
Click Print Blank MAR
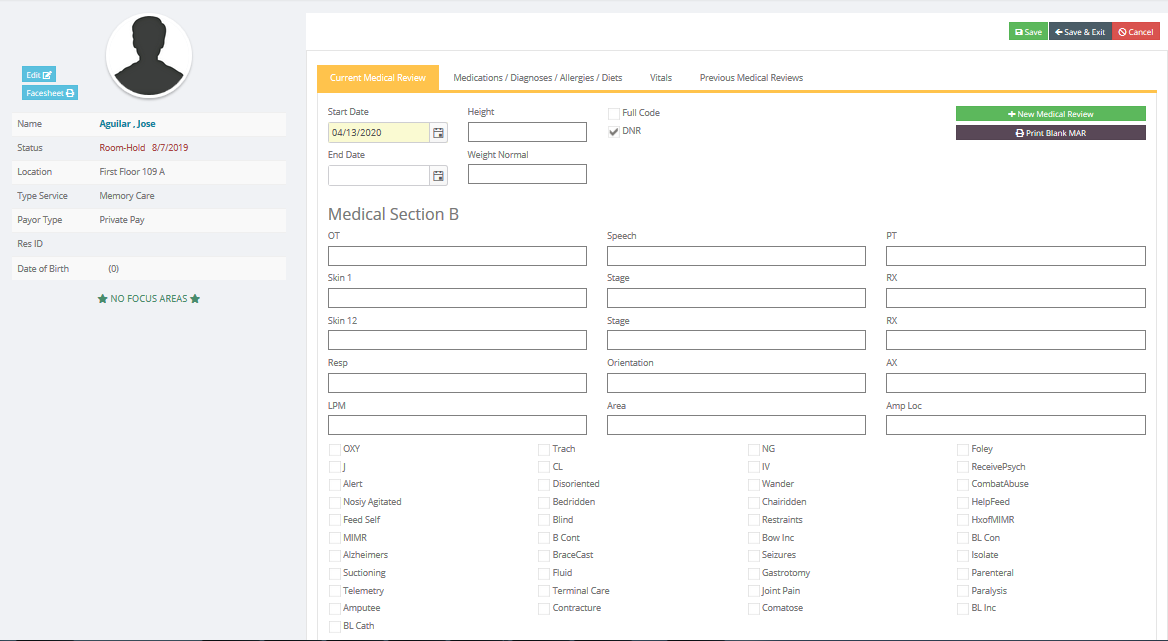coord(1050,133)
